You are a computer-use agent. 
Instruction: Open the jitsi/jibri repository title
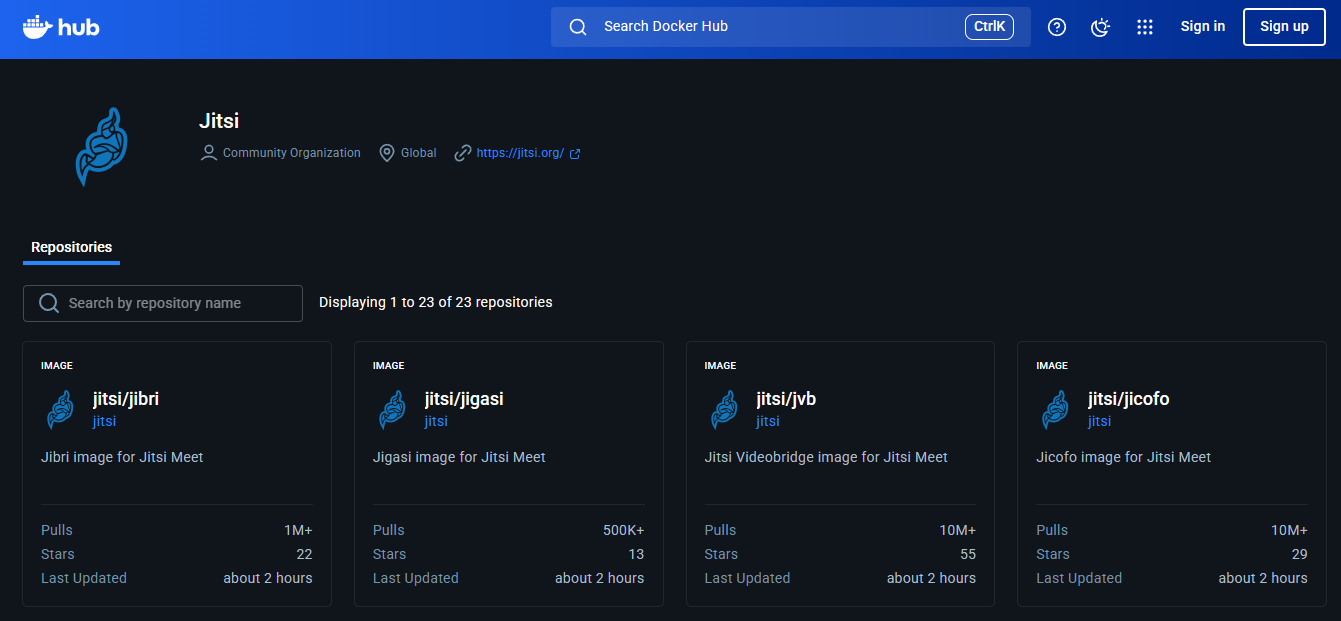126,399
